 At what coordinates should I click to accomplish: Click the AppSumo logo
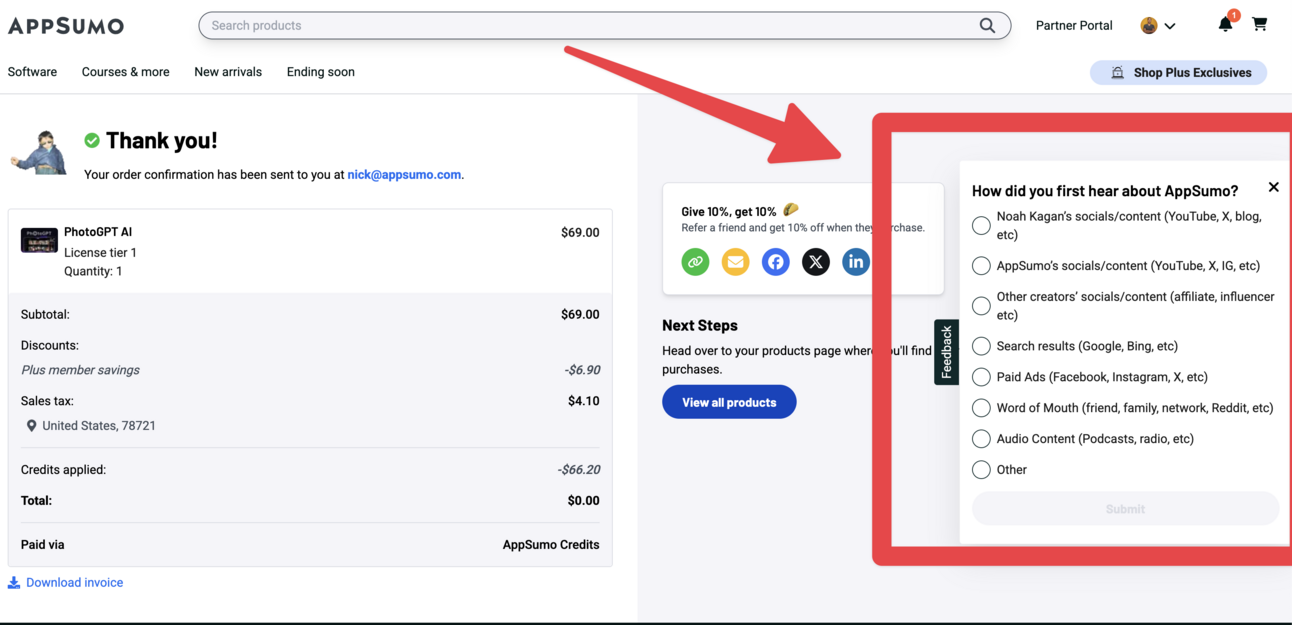click(66, 26)
